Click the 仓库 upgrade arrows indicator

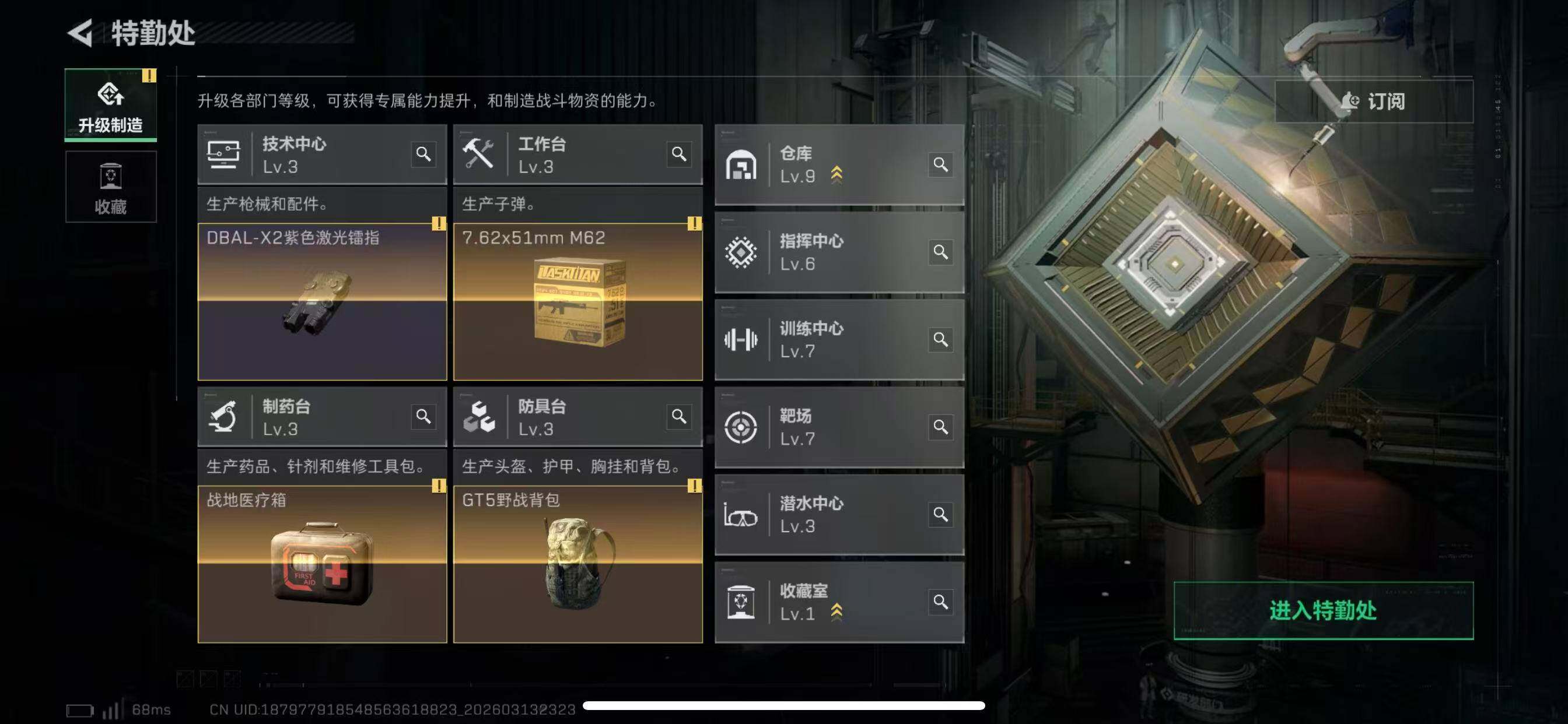tap(837, 175)
